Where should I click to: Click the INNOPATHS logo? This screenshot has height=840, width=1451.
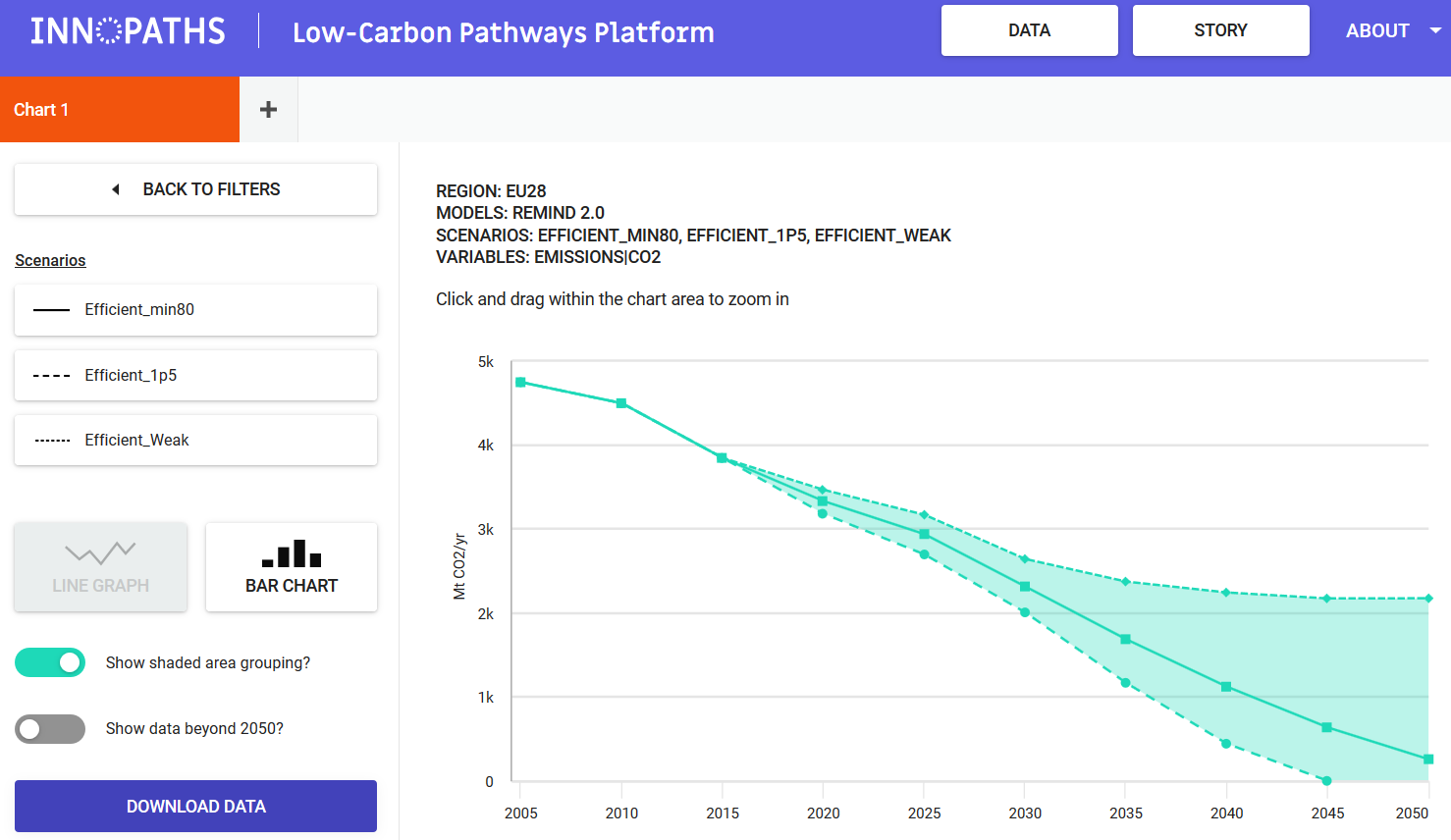click(x=128, y=31)
